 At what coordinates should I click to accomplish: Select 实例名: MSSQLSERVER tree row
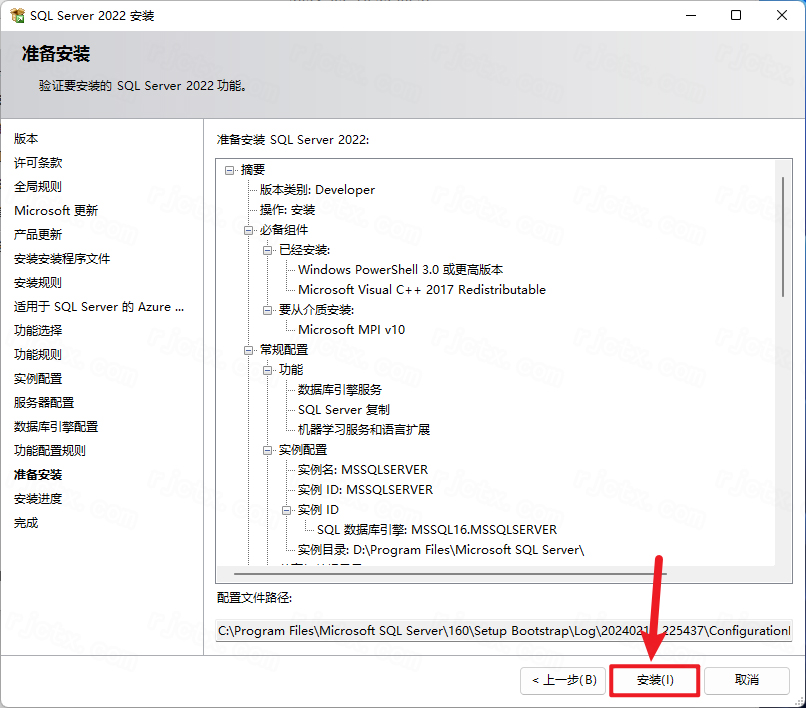tap(363, 470)
